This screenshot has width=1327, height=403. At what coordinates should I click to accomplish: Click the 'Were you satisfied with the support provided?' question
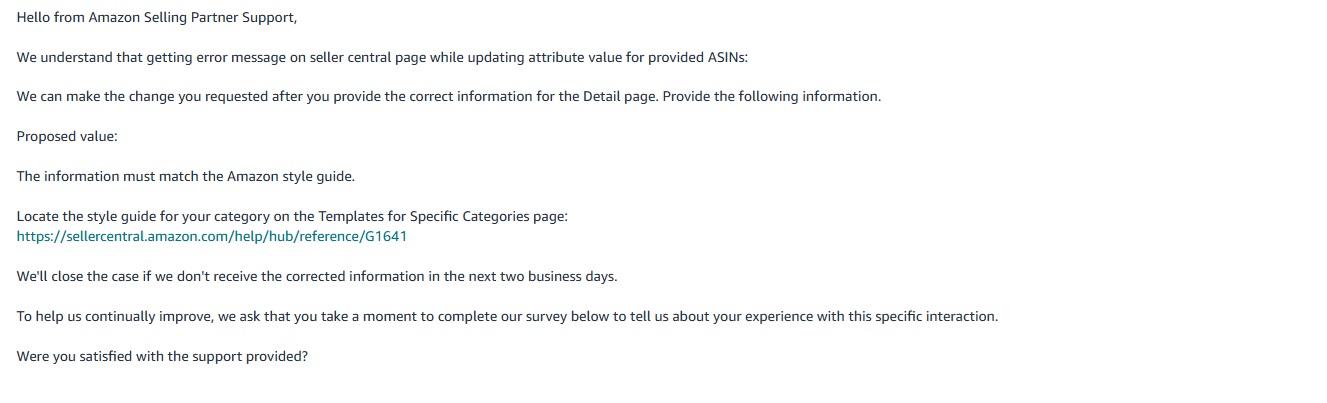tap(162, 357)
